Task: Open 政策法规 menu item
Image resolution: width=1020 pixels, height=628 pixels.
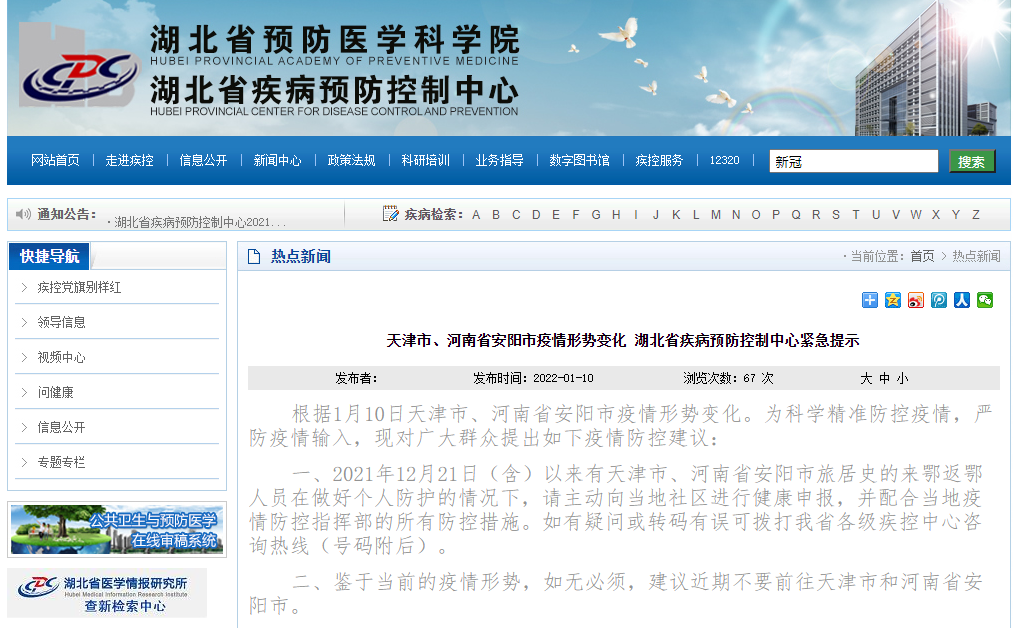Action: pyautogui.click(x=351, y=160)
